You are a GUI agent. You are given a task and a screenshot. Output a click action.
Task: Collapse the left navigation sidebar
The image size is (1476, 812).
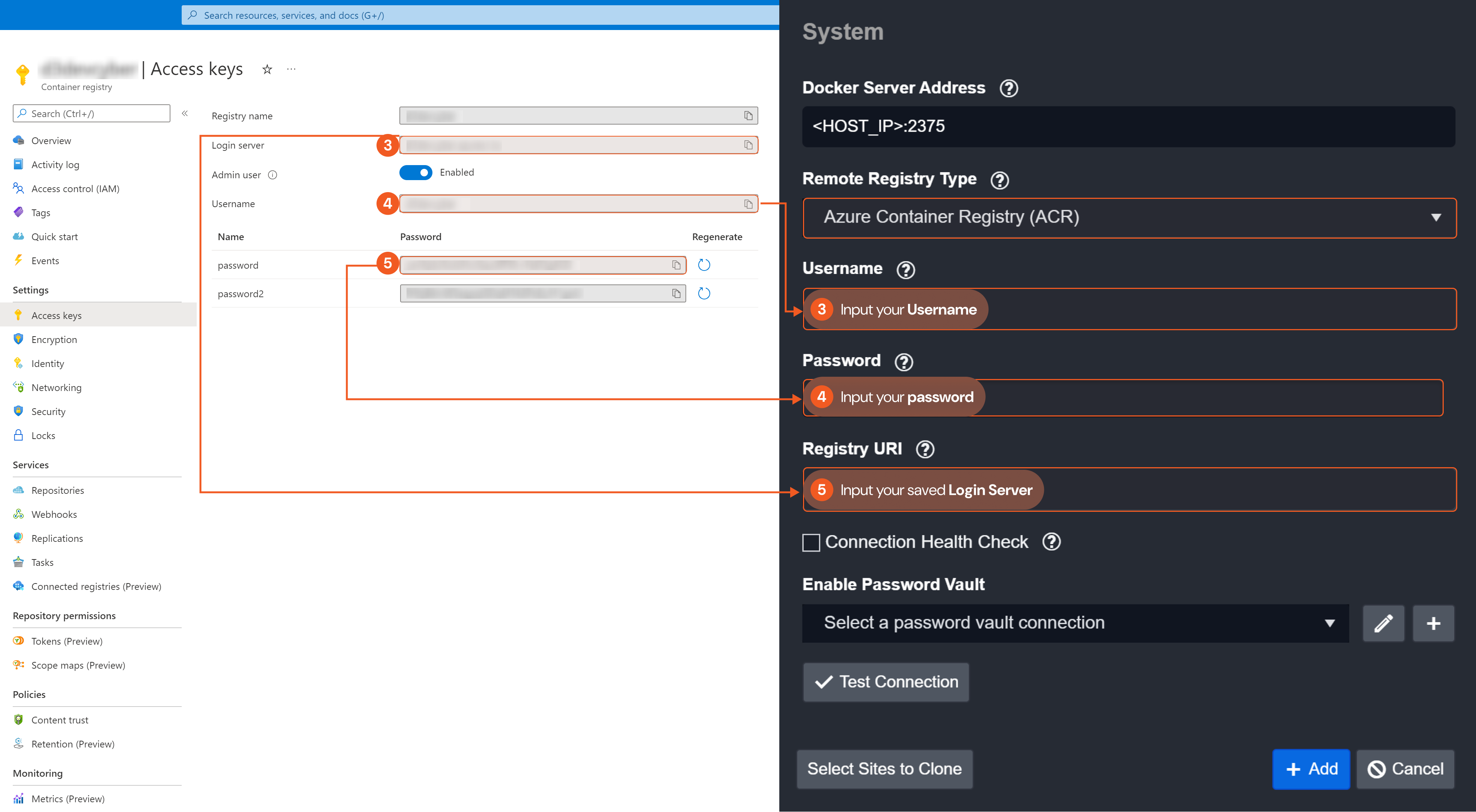[185, 113]
